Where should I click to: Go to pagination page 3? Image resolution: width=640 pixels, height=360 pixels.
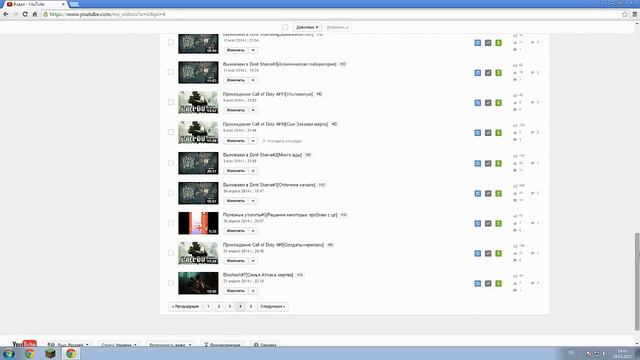pyautogui.click(x=229, y=307)
